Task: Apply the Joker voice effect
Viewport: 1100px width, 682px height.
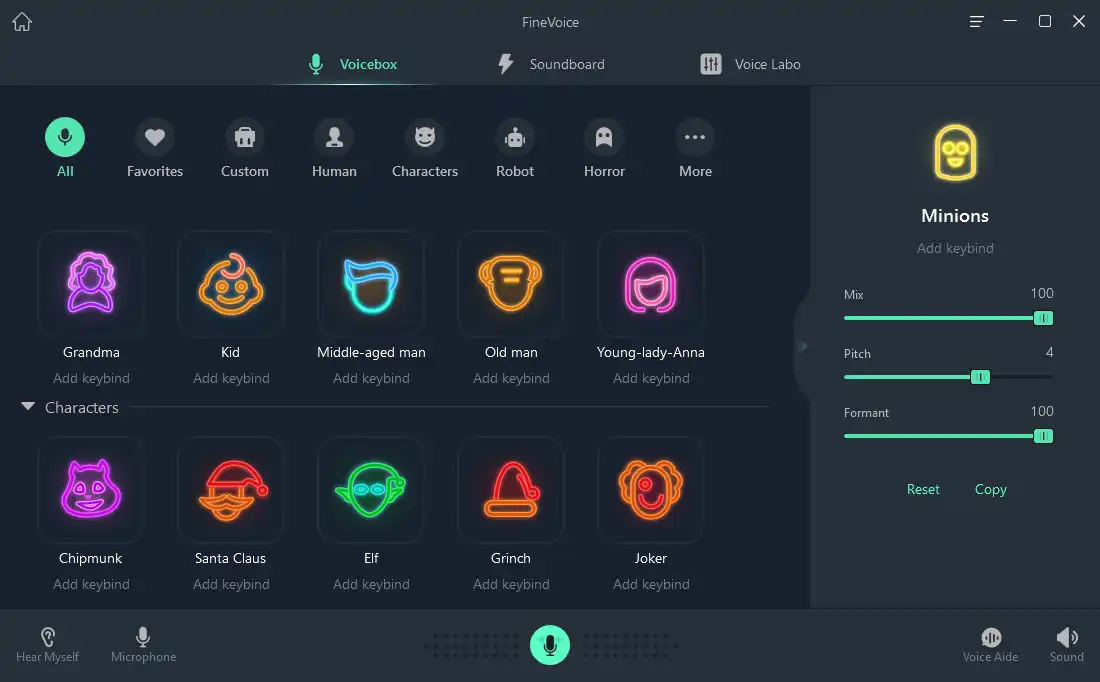Action: coord(650,489)
